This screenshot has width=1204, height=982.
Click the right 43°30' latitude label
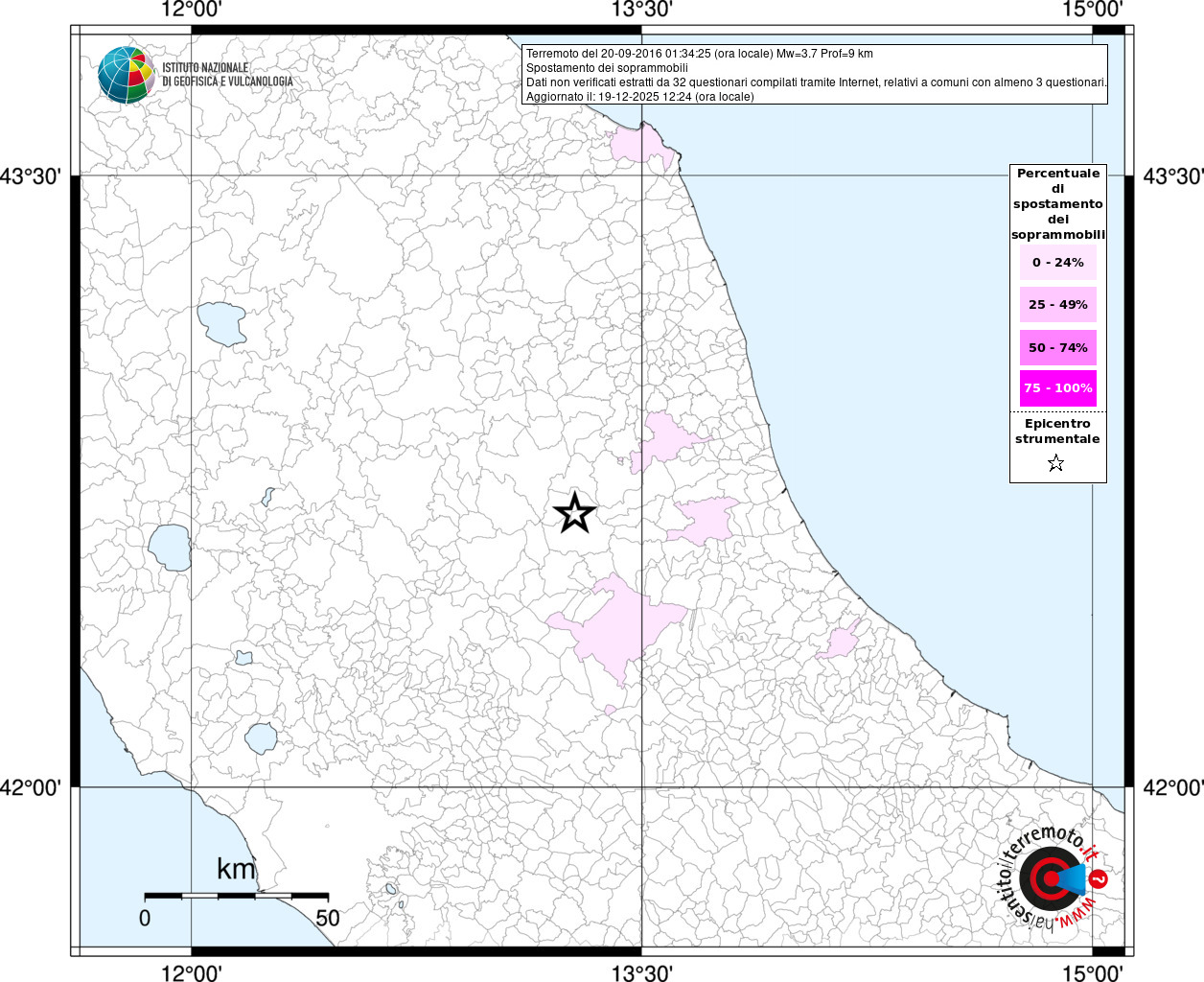[1173, 176]
